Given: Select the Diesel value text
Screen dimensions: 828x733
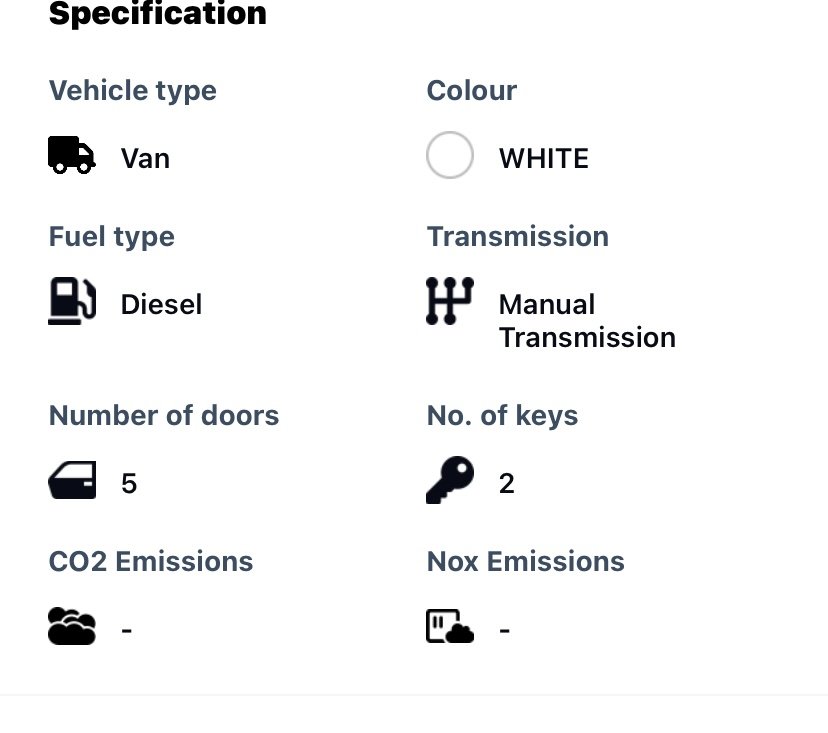Looking at the screenshot, I should click(161, 305).
